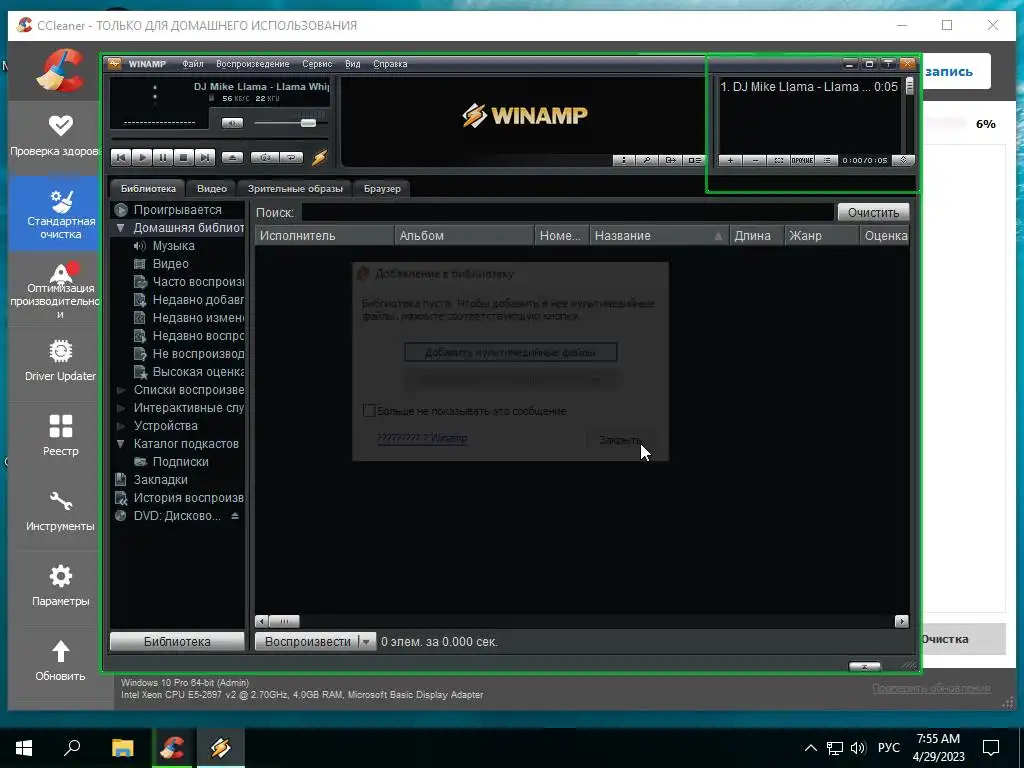Open the ПРОЧИЕ playlist menu

tap(803, 160)
